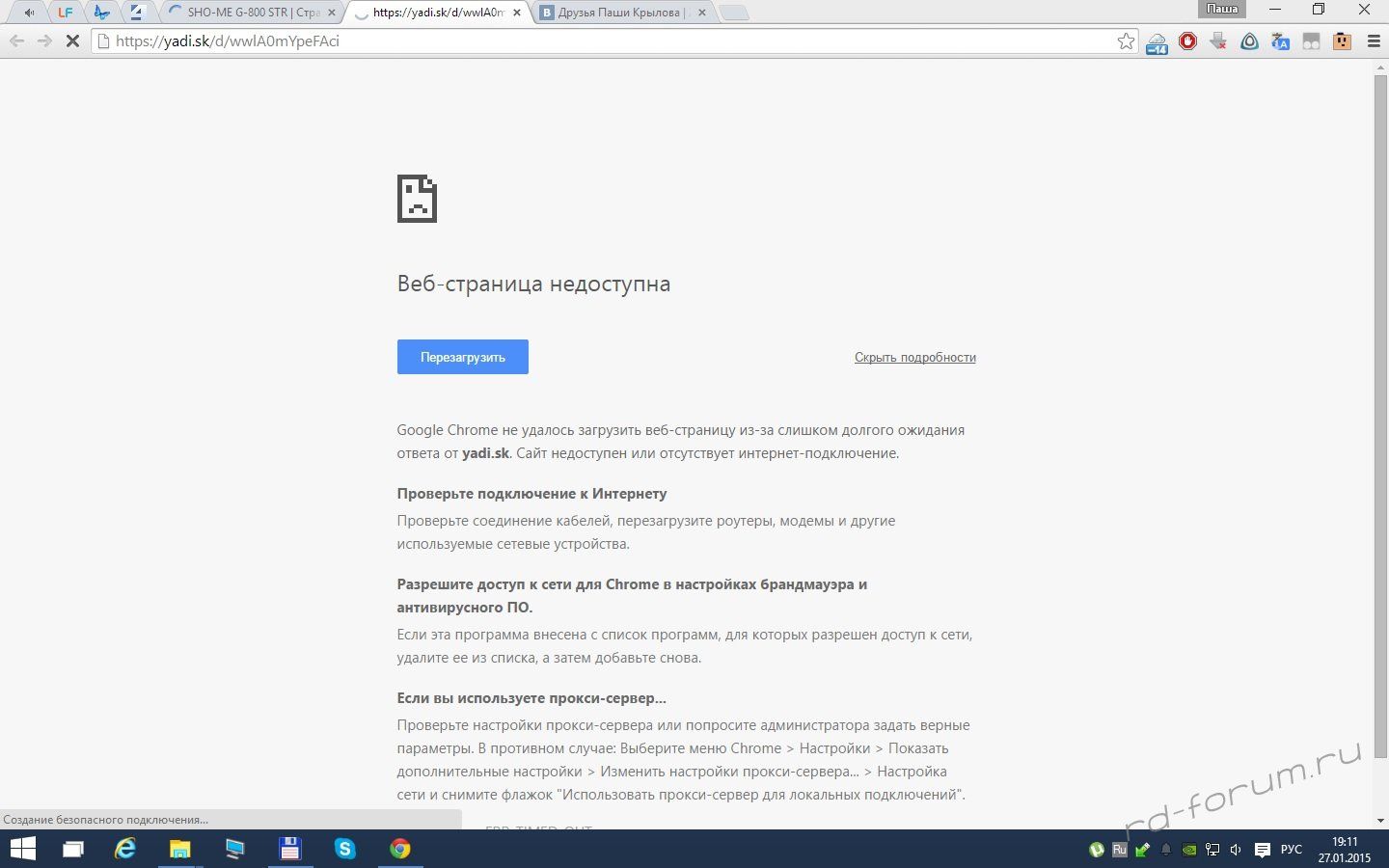Click the status text Создание безопасного подключения
The width and height of the screenshot is (1389, 868).
[x=106, y=820]
